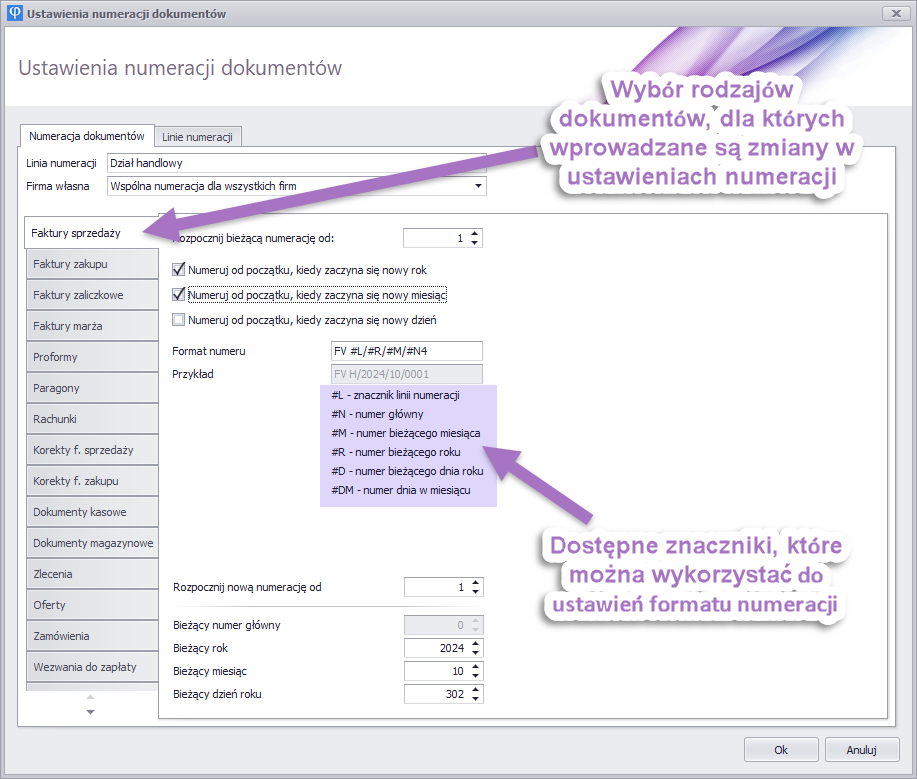Open the 'Korekty f. sprzedaży' section
Image resolution: width=917 pixels, height=779 pixels.
91,450
